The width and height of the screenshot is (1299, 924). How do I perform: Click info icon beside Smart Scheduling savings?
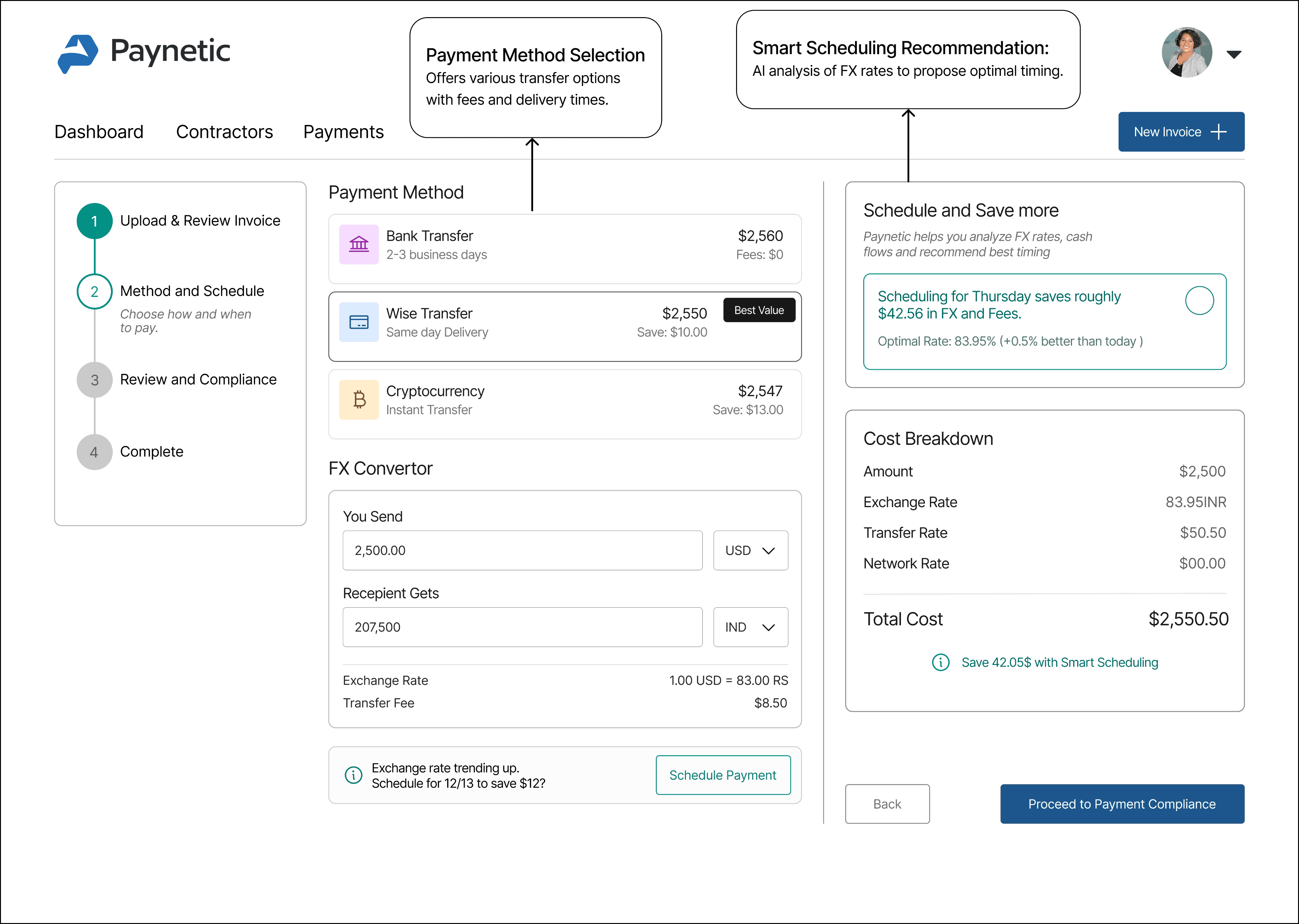click(x=941, y=662)
